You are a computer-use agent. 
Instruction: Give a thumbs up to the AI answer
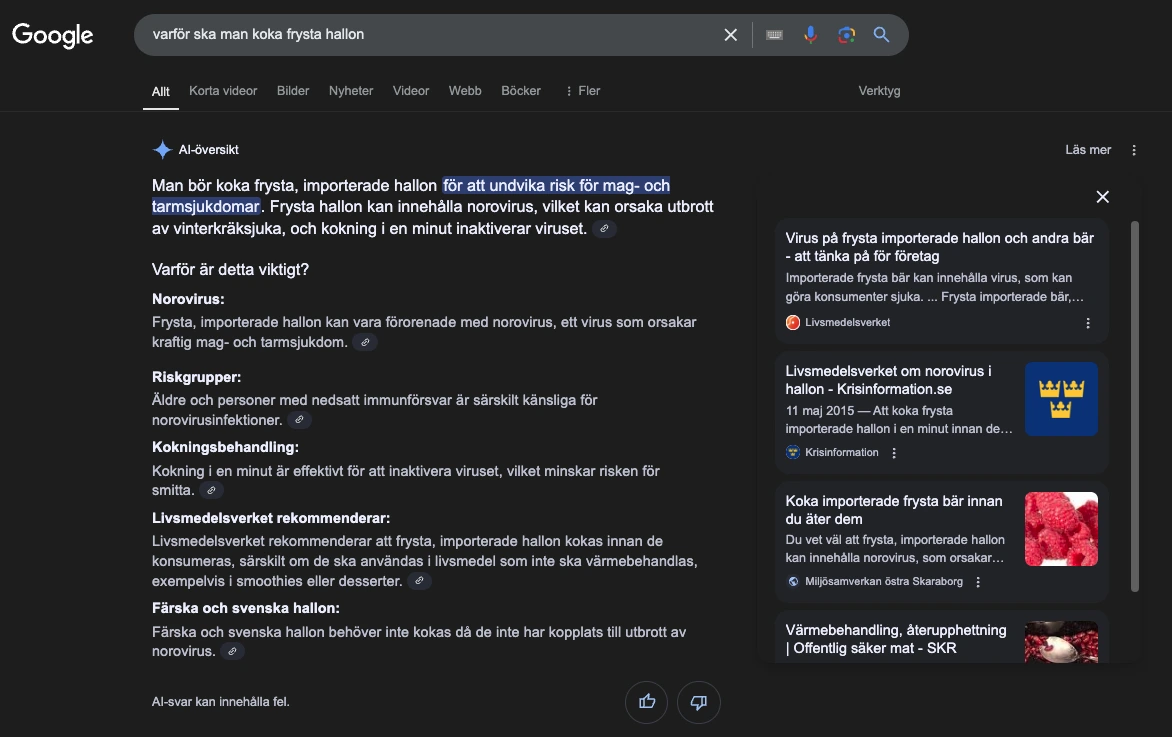coord(646,702)
